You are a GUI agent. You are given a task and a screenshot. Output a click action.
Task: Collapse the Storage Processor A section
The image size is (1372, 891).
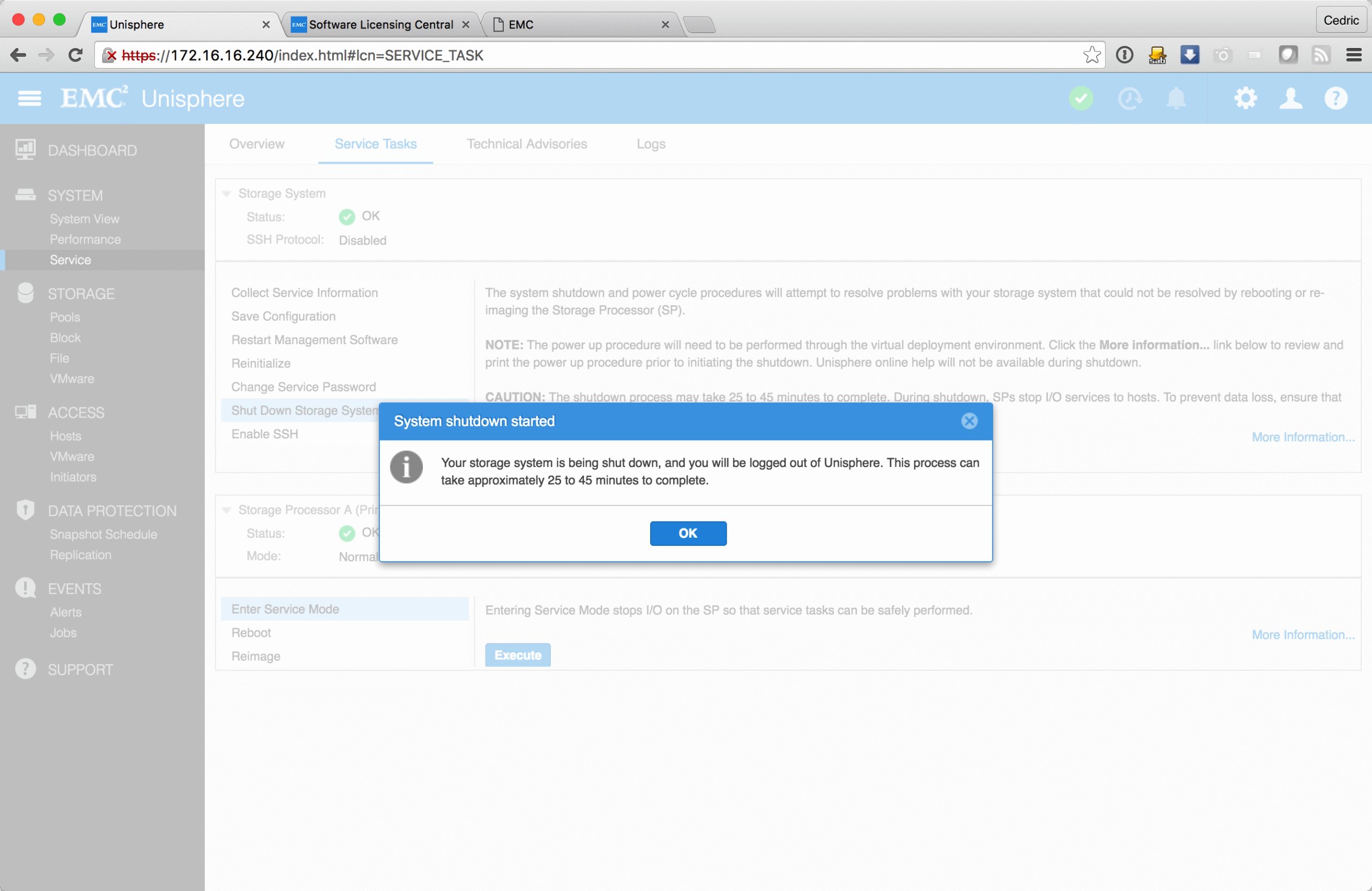click(x=227, y=510)
